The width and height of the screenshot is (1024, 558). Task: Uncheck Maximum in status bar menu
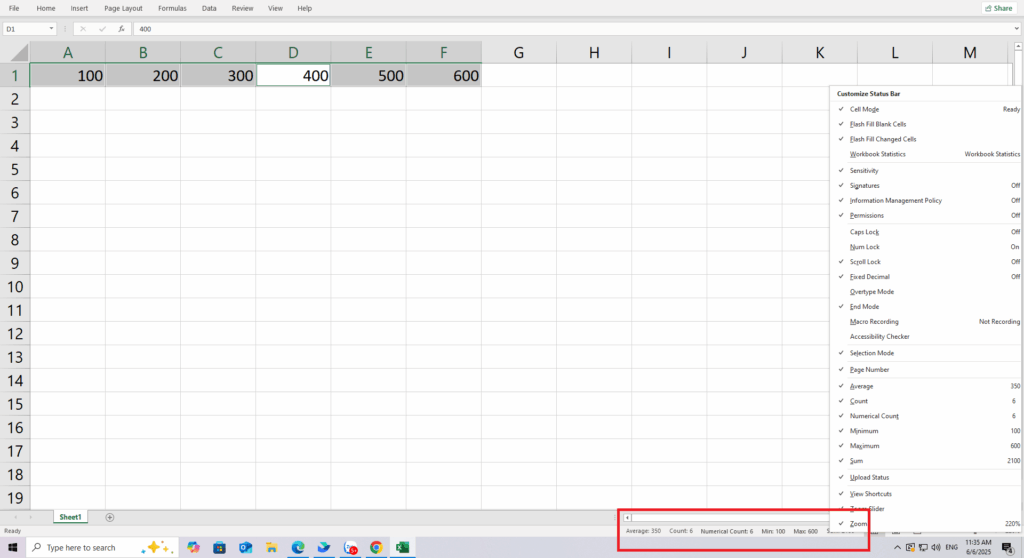928,446
